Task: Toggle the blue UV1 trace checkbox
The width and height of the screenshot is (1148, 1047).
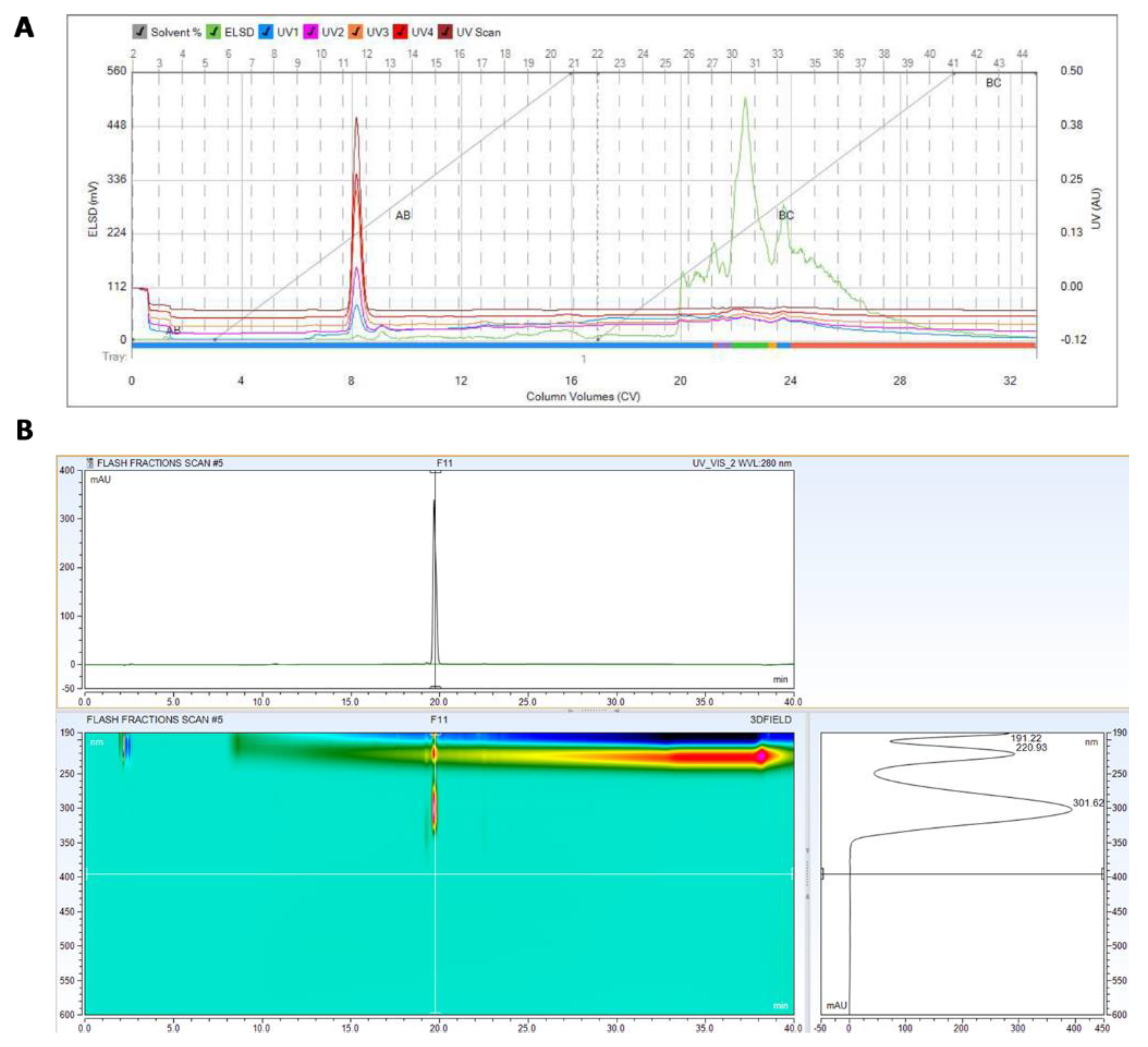Action: coord(266,32)
